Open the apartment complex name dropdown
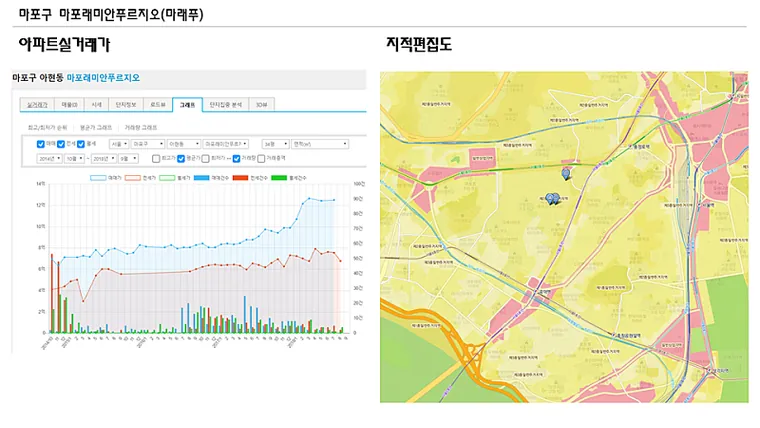Viewport: 760px width, 428px height. 226,144
